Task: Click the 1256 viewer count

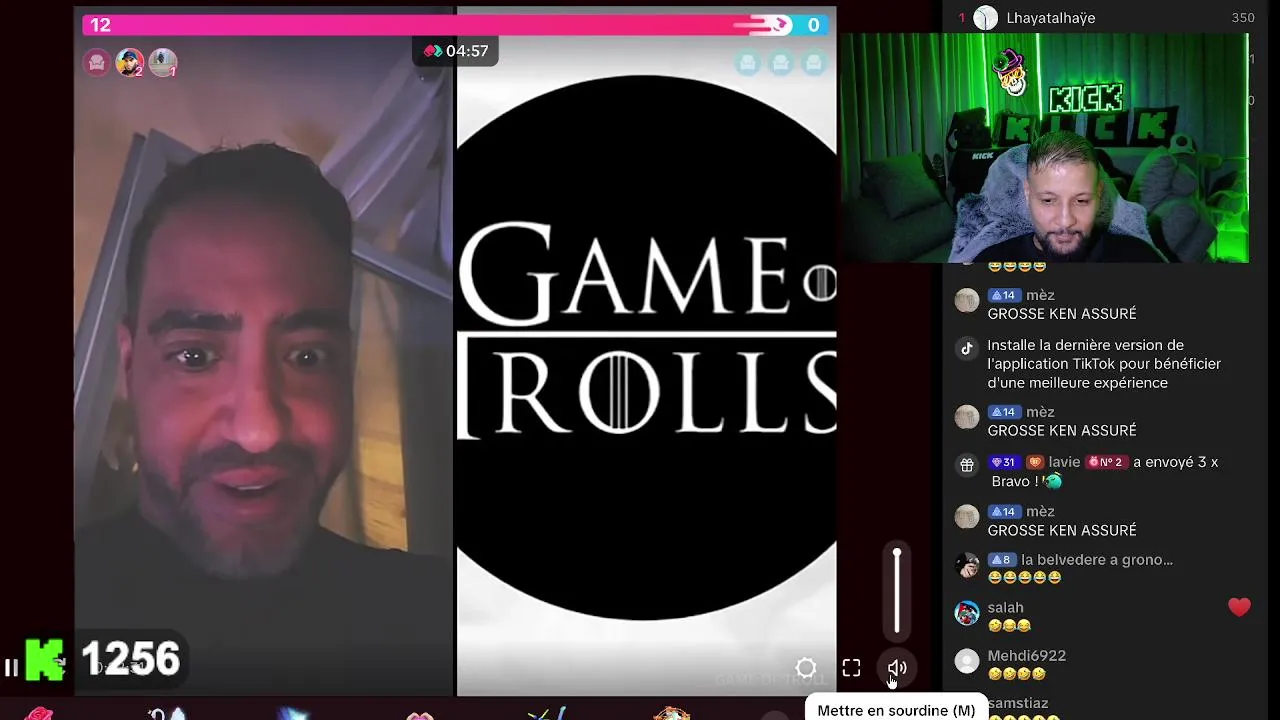Action: (x=131, y=660)
